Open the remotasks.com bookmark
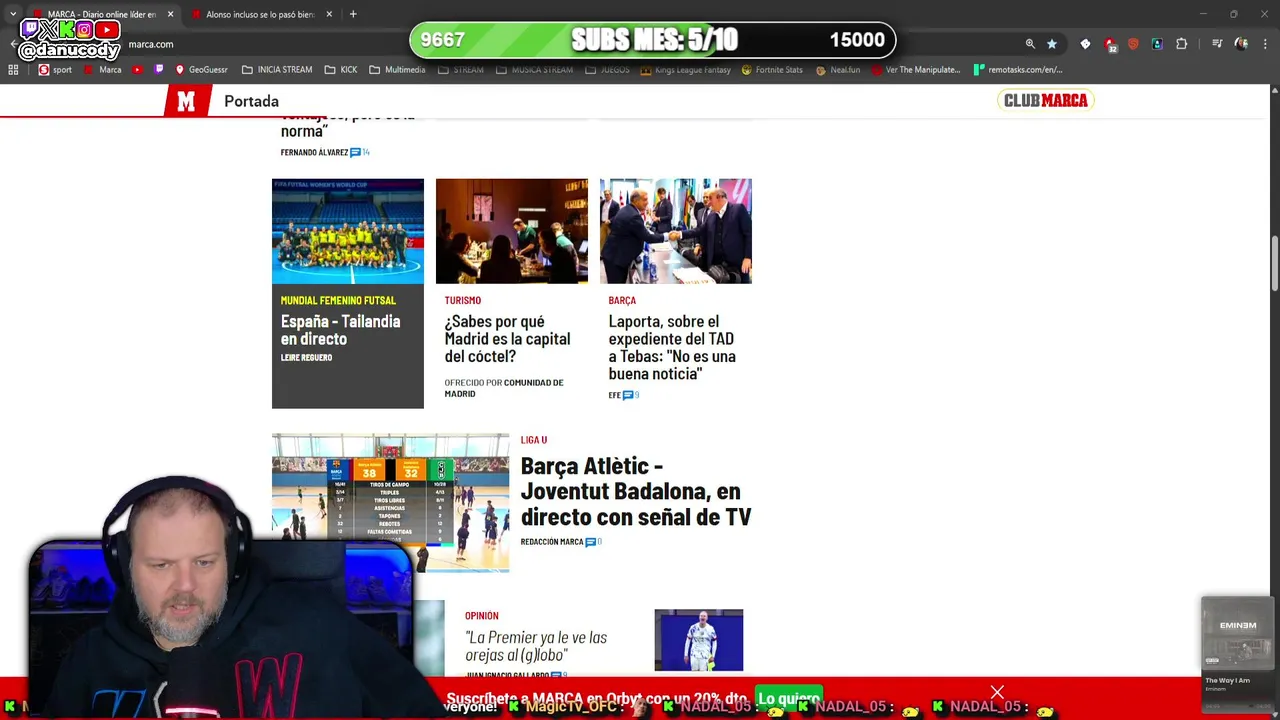Viewport: 1280px width, 720px height. click(x=1017, y=70)
